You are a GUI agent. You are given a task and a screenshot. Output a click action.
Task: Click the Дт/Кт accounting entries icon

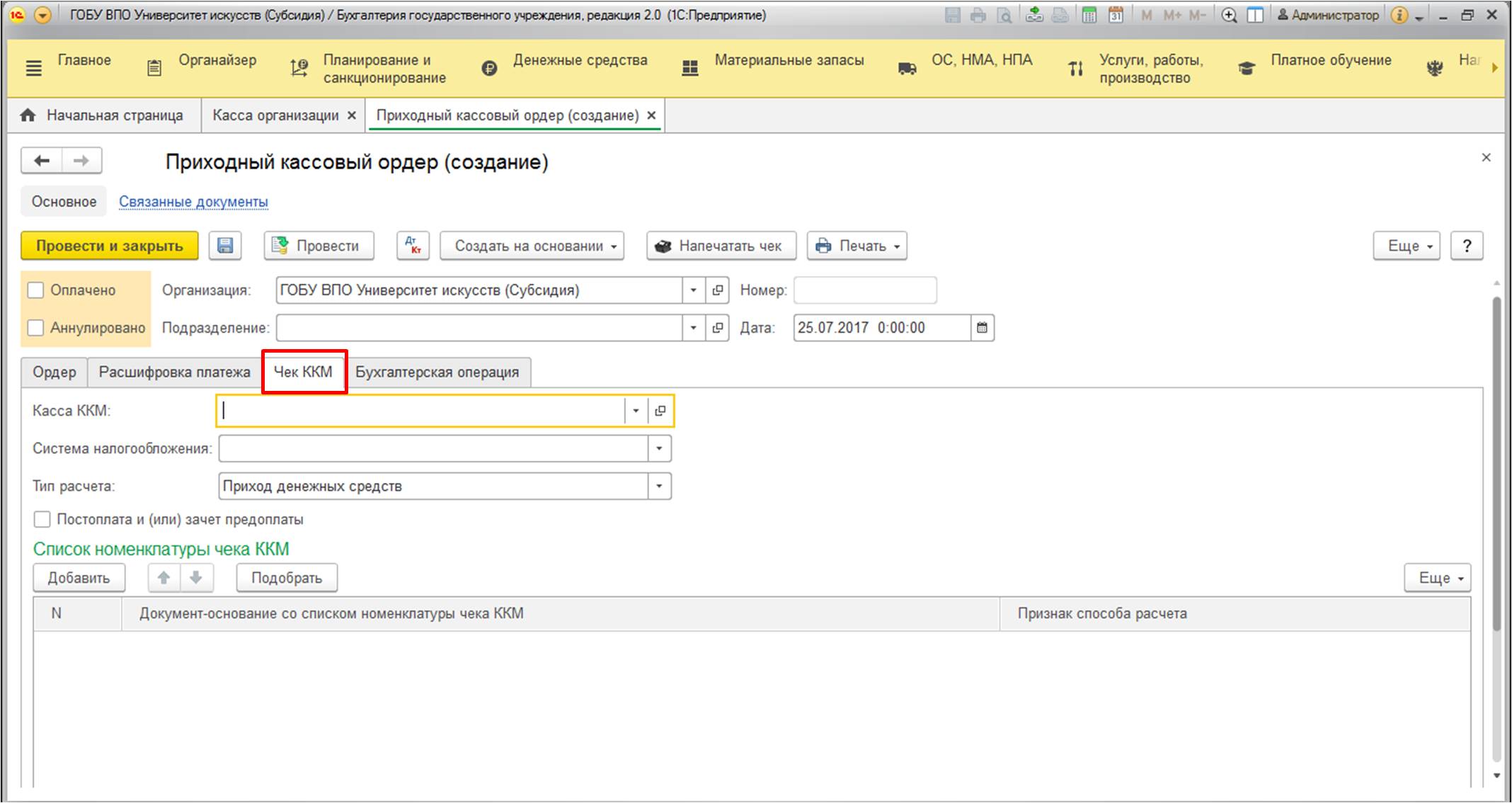413,246
